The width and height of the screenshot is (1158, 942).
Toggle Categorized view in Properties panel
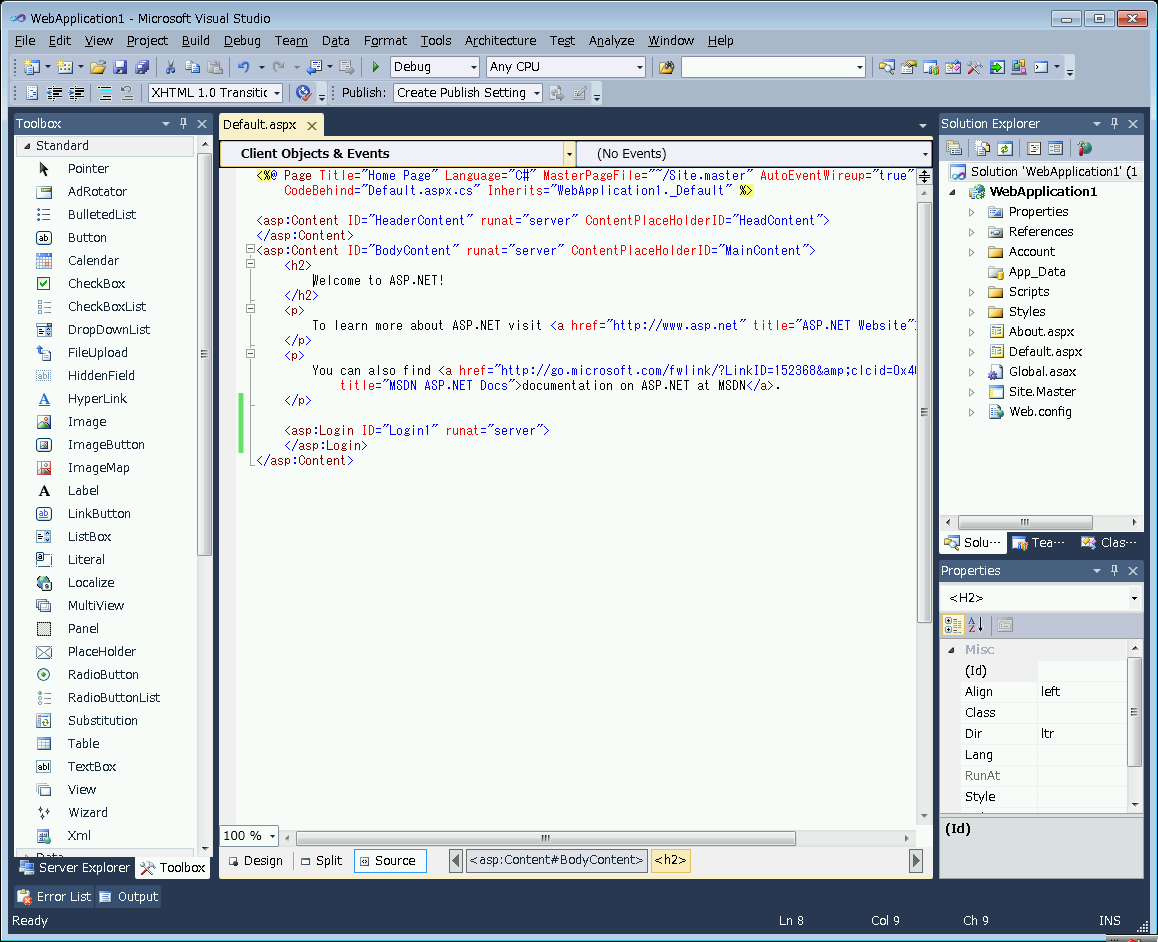(953, 625)
